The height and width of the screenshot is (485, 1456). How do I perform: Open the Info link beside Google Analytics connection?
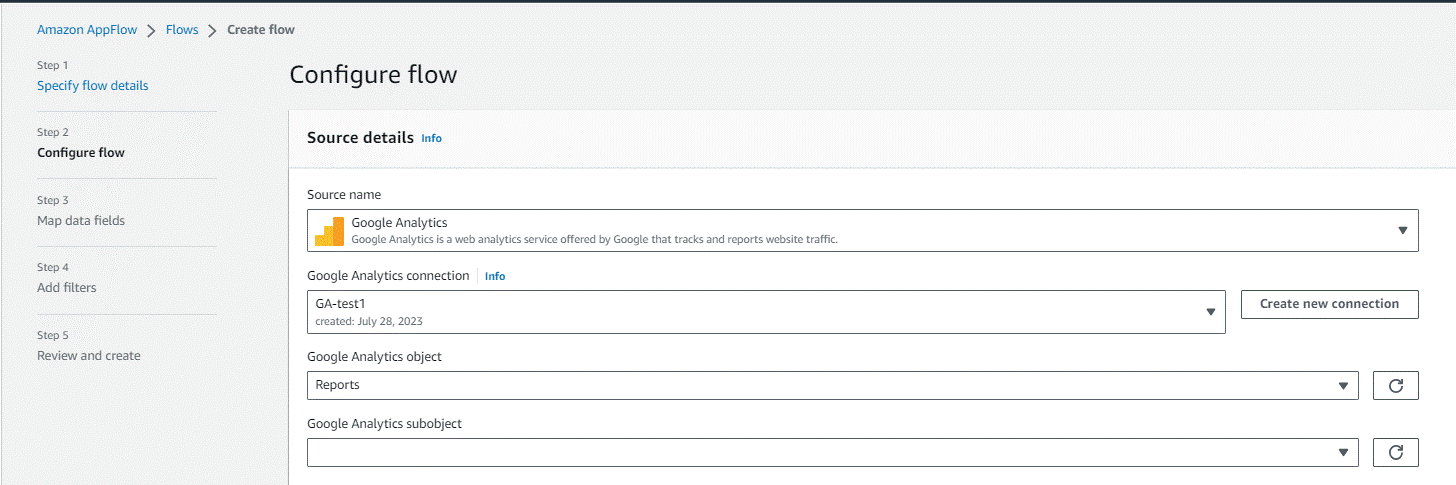click(495, 276)
